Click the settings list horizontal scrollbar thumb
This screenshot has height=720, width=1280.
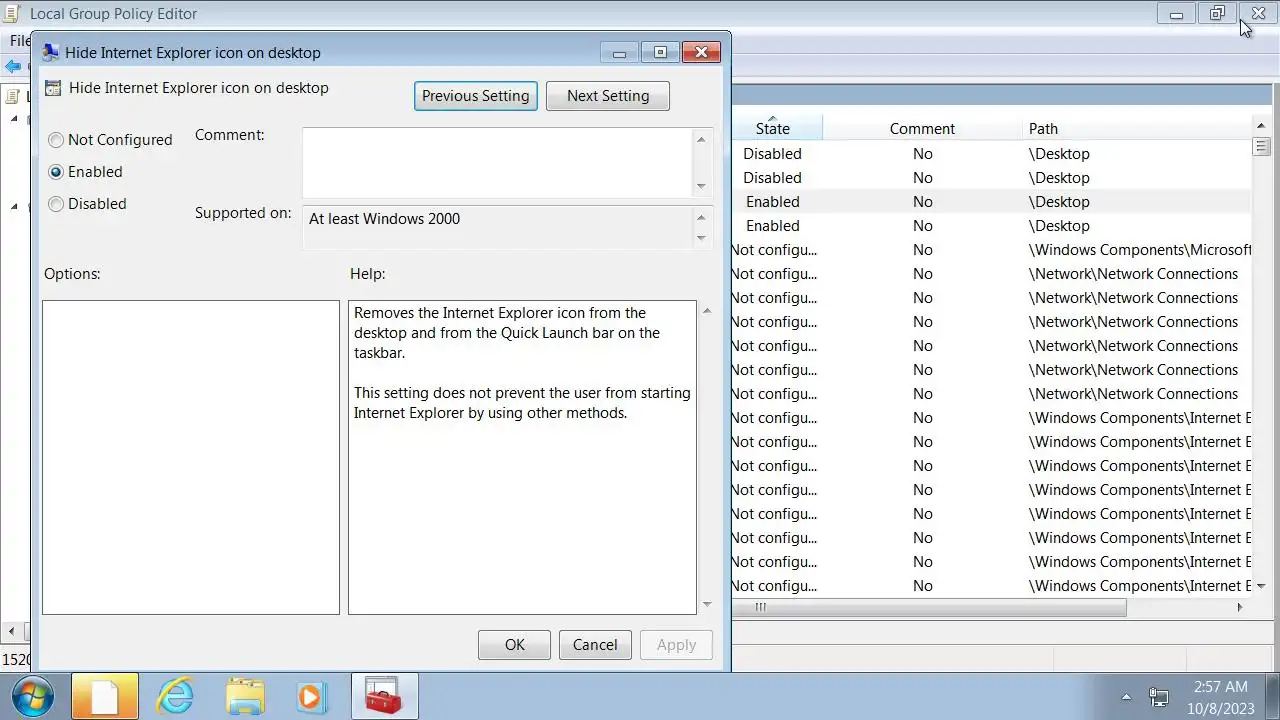click(x=929, y=607)
